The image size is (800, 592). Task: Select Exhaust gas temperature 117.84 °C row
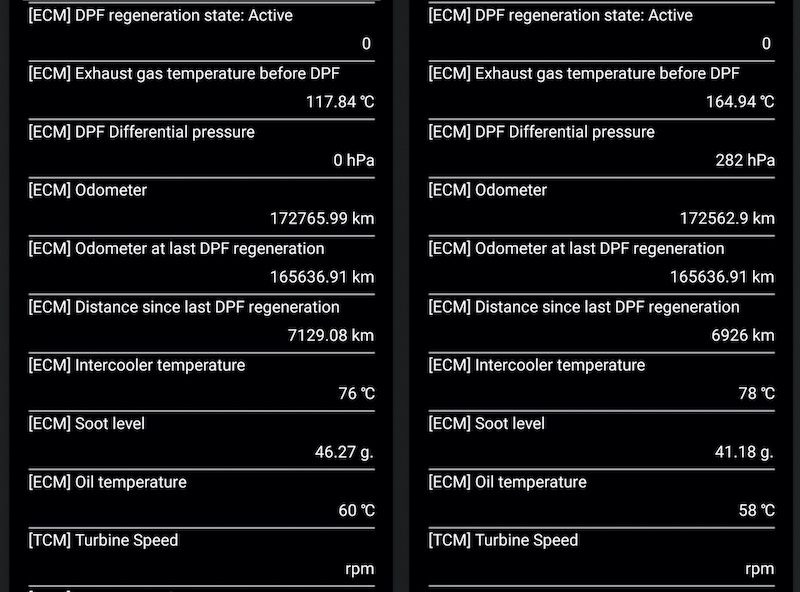[202, 90]
